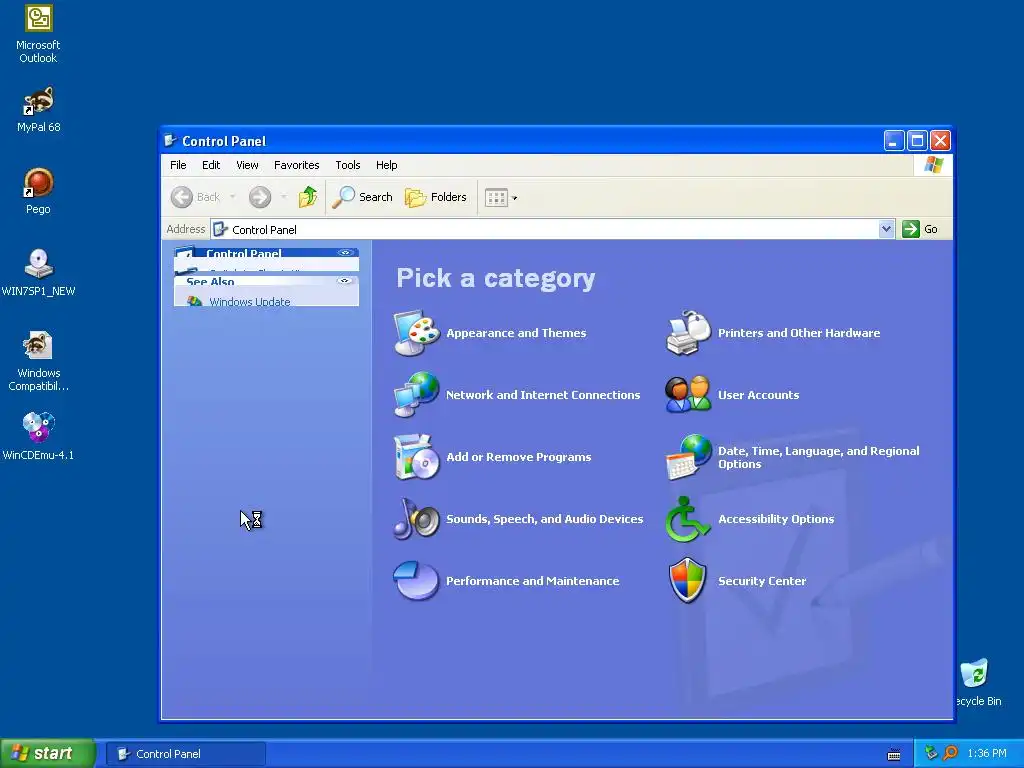The width and height of the screenshot is (1024, 768).
Task: Click the Control Panel title bar icon
Action: [170, 140]
